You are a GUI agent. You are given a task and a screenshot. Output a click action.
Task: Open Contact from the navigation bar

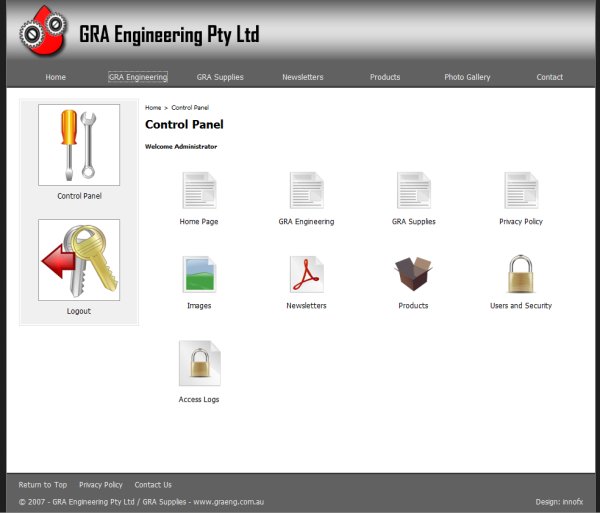tap(549, 77)
